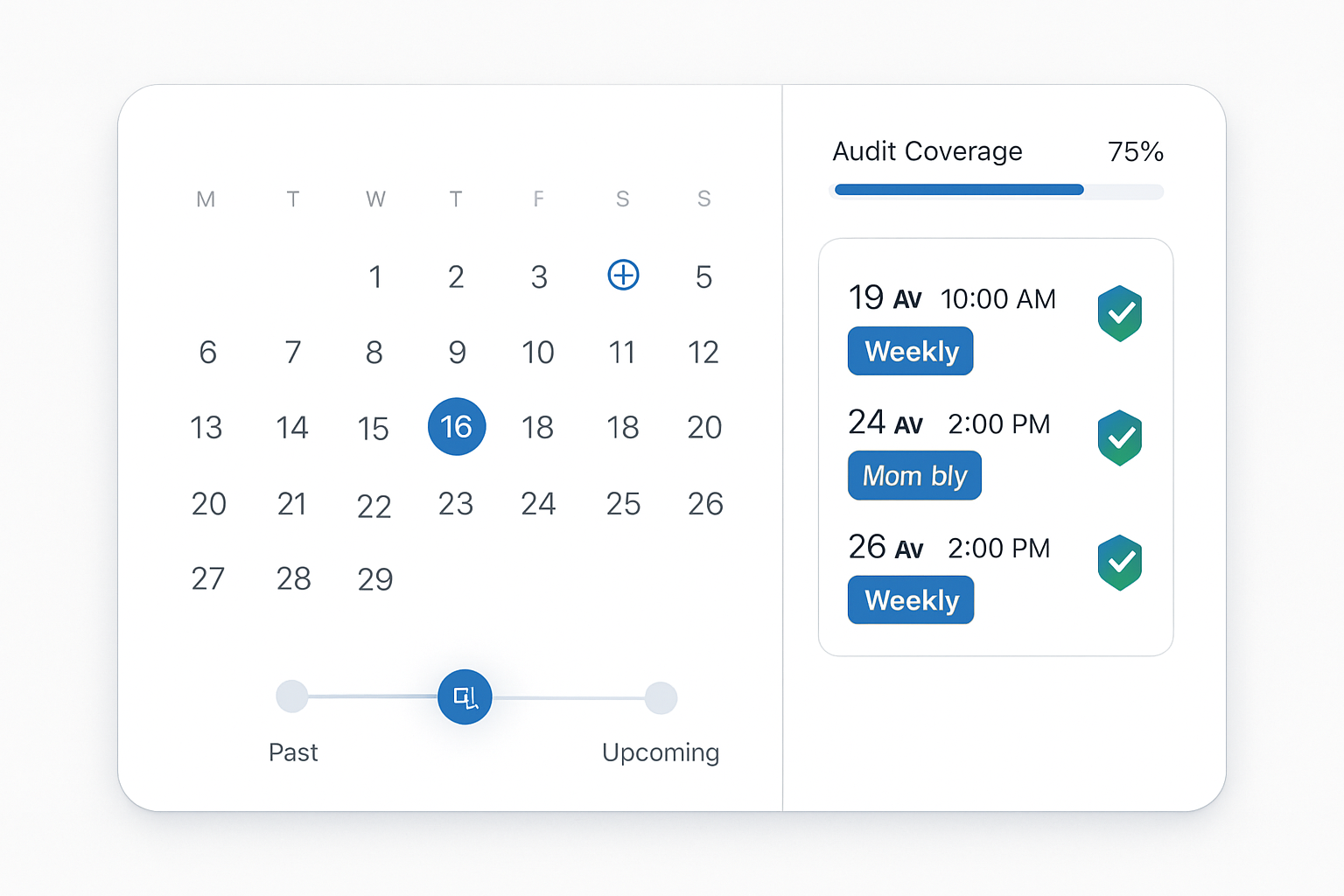Pick date 1 on the calendar
Screen dimensions: 1344x896
point(375,277)
